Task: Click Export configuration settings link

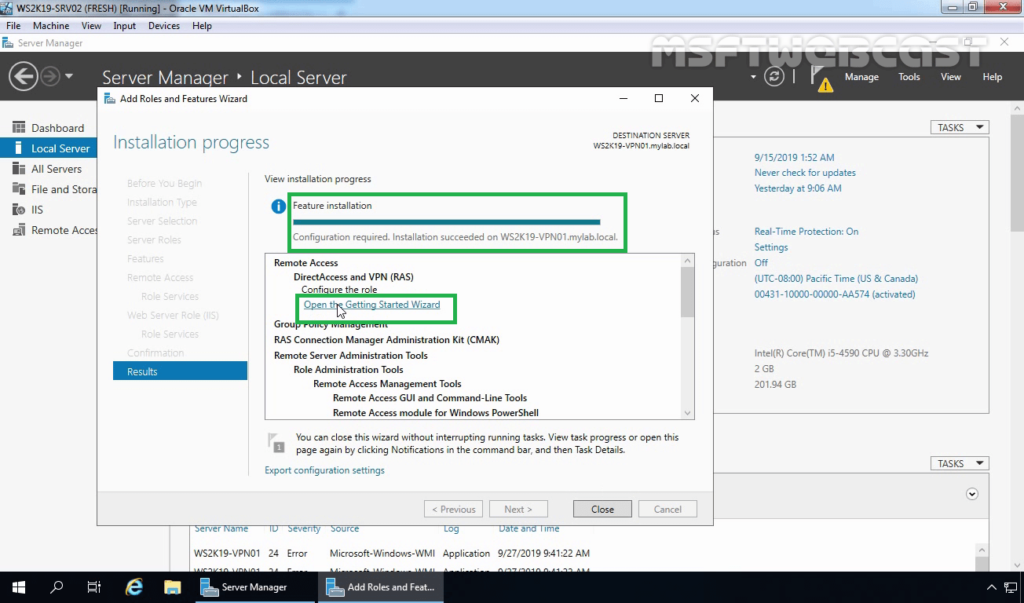Action: point(325,470)
